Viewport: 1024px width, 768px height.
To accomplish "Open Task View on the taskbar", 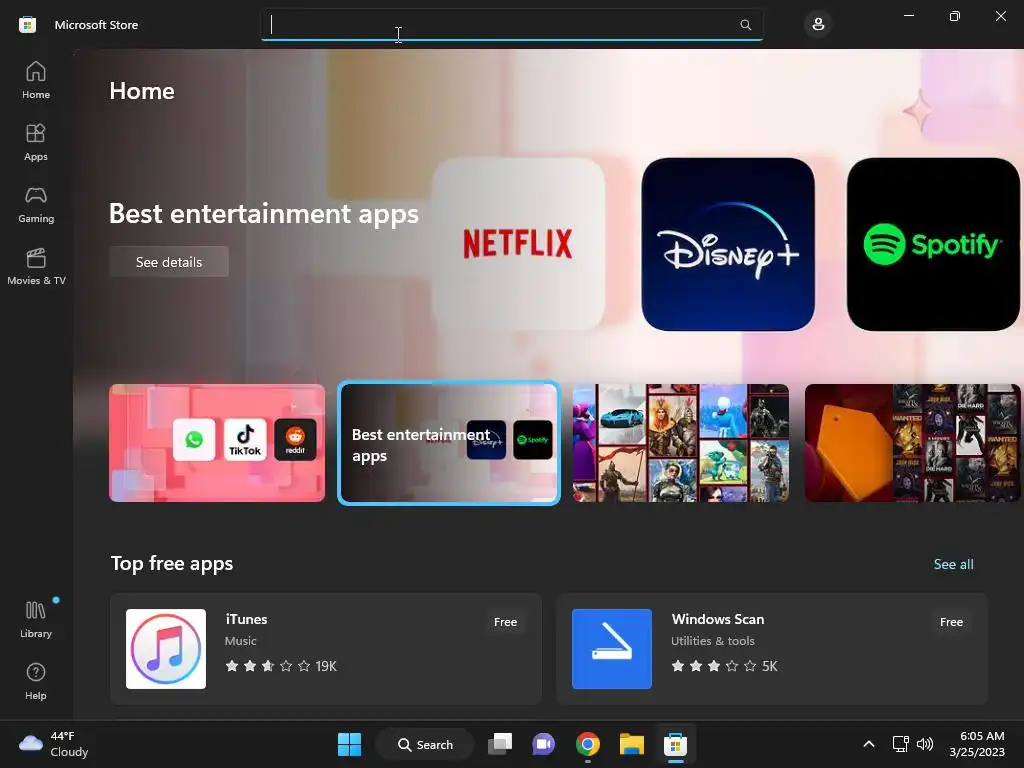I will pos(500,744).
